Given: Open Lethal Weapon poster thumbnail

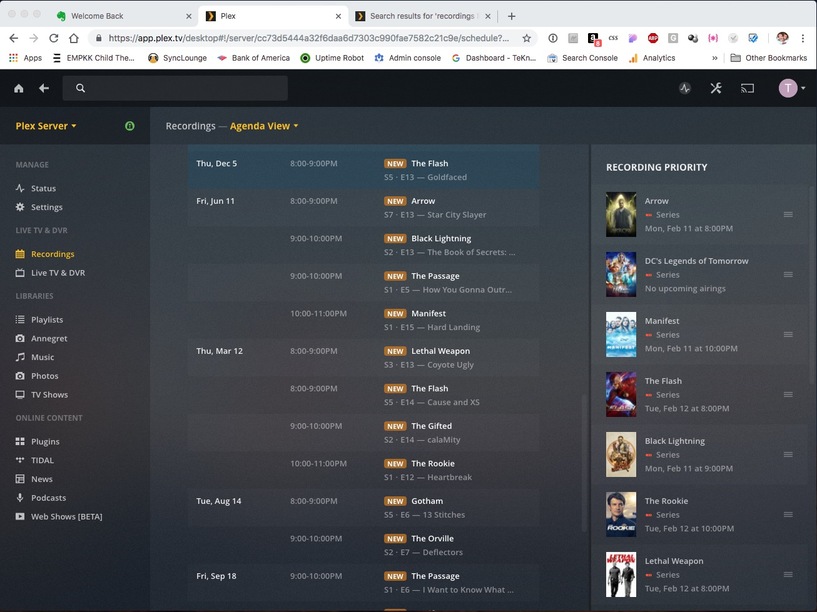Looking at the screenshot, I should pyautogui.click(x=621, y=574).
